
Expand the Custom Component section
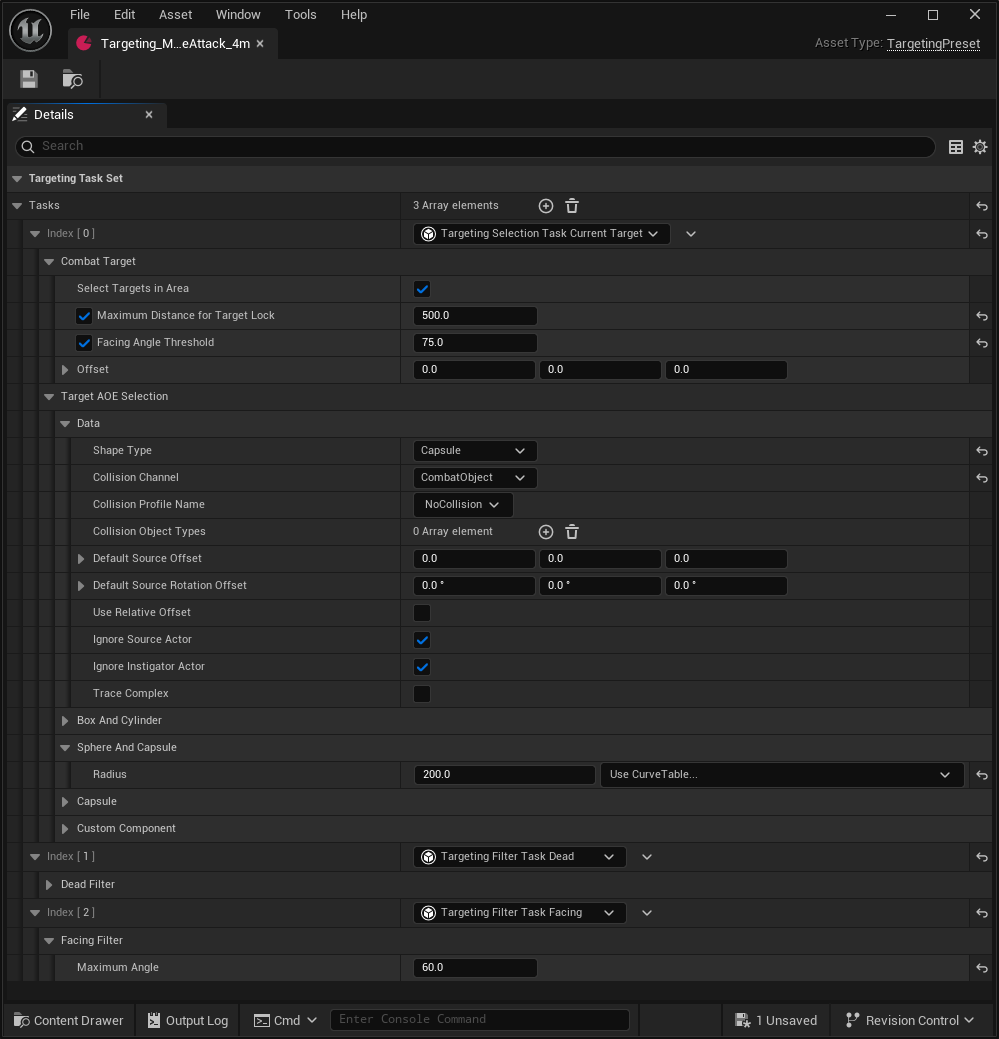click(x=65, y=829)
